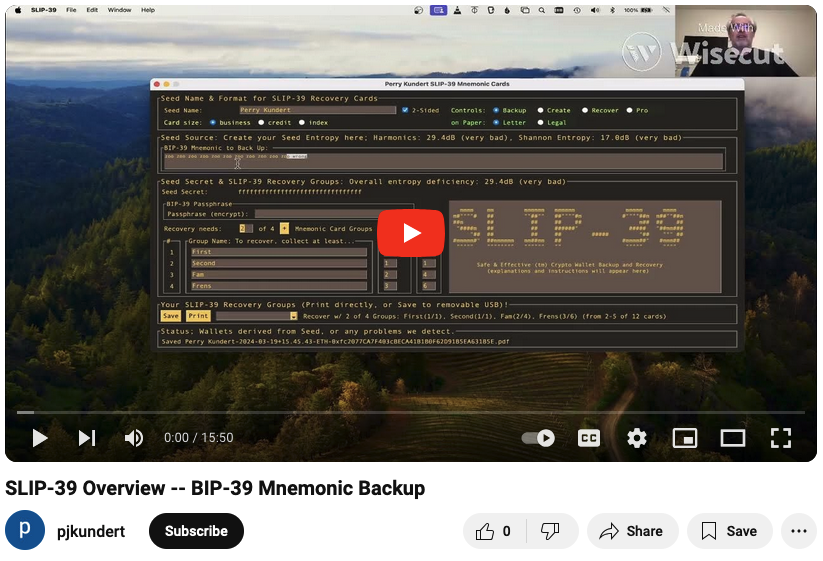This screenshot has height=561, width=823.
Task: Open Spotlight search in the menu bar
Action: (x=541, y=10)
